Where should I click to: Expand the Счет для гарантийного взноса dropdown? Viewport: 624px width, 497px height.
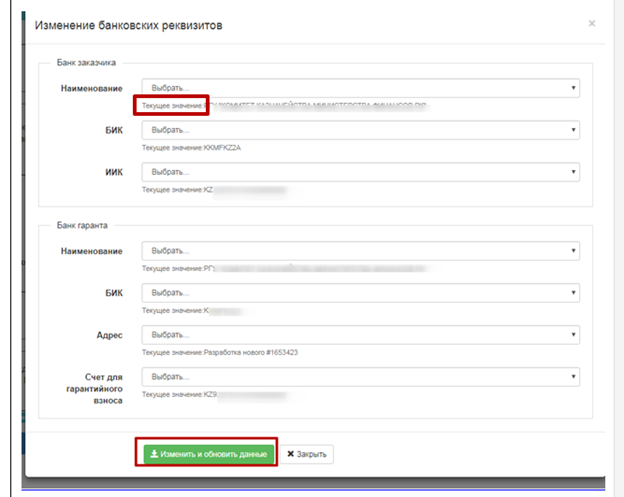click(360, 377)
